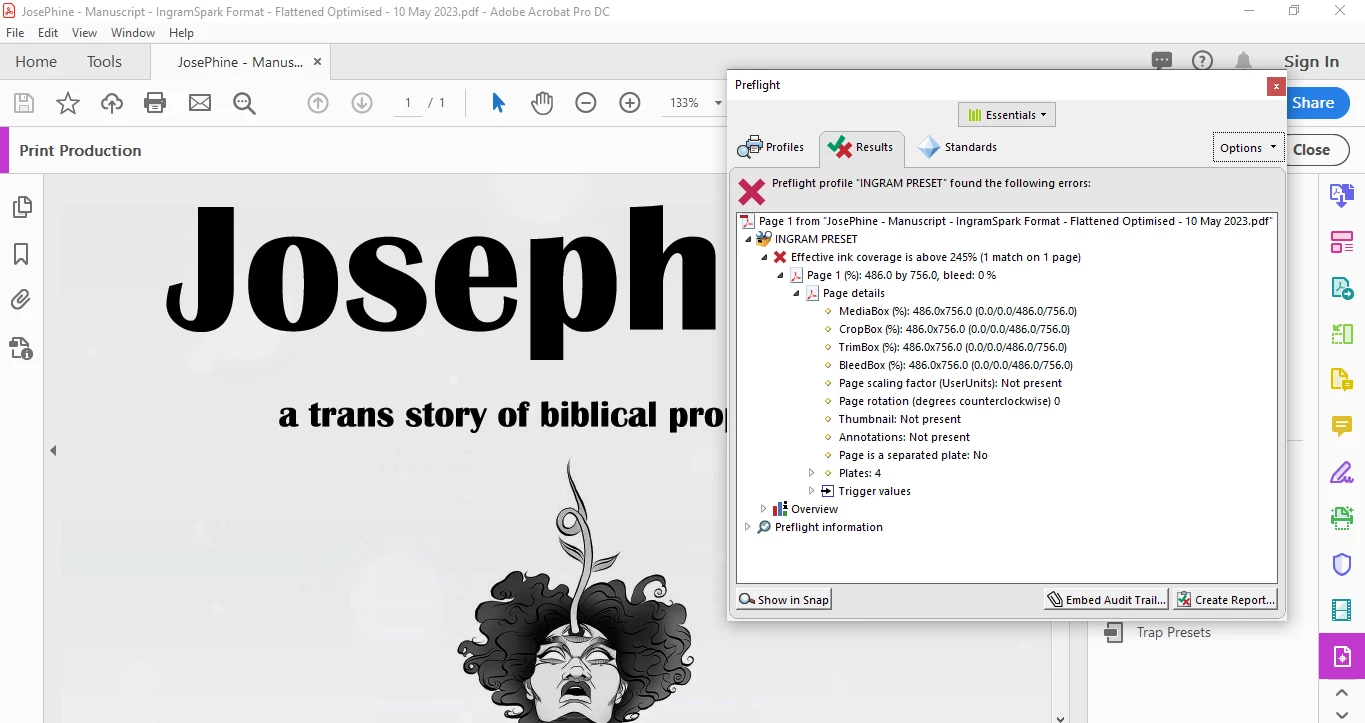
Task: Select the MediaBox page detail row
Action: pos(958,311)
